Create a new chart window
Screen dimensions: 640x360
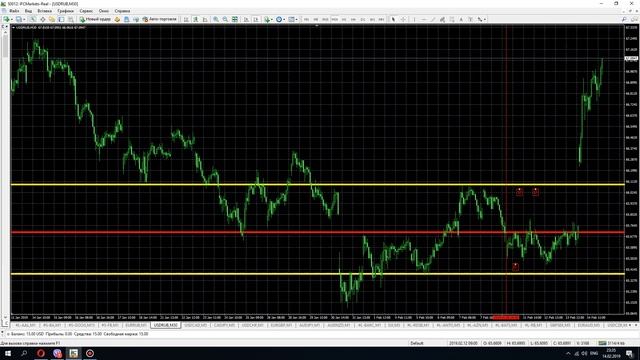pyautogui.click(x=6, y=19)
